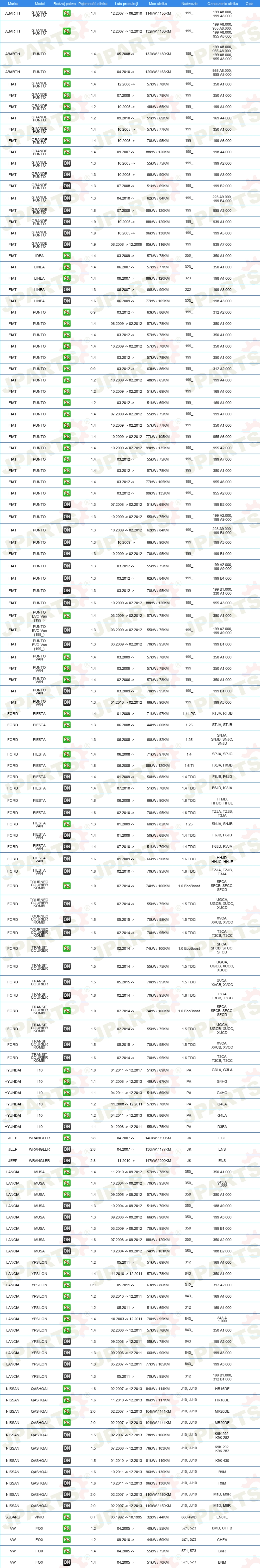Click the engine code EGT

tap(222, 1138)
